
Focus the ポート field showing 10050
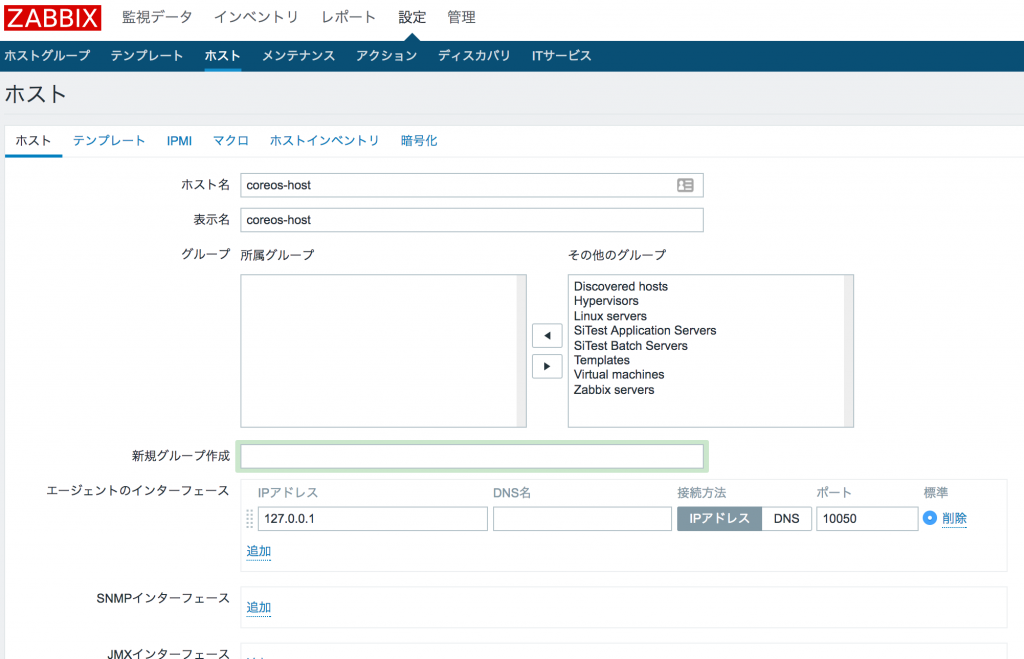[x=867, y=519]
